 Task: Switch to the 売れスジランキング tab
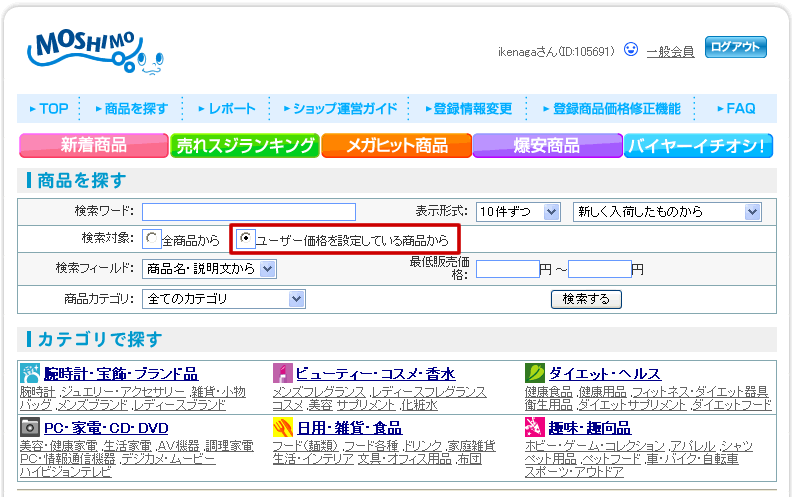[245, 145]
